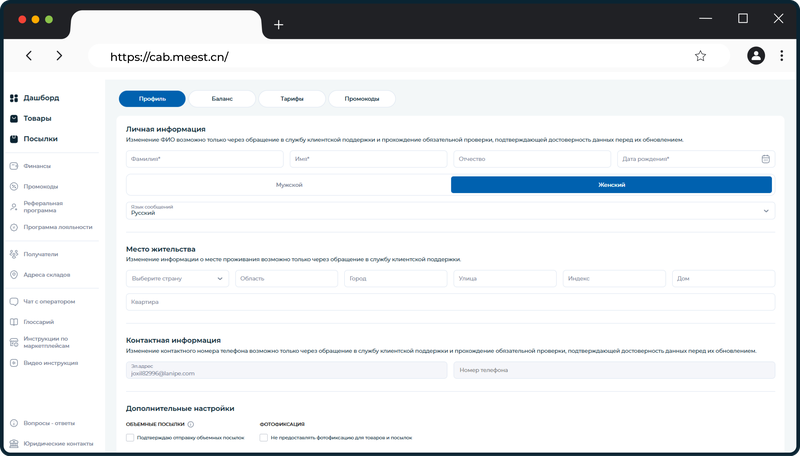
Task: Click the Чат с оператором chat icon
Action: (x=14, y=301)
